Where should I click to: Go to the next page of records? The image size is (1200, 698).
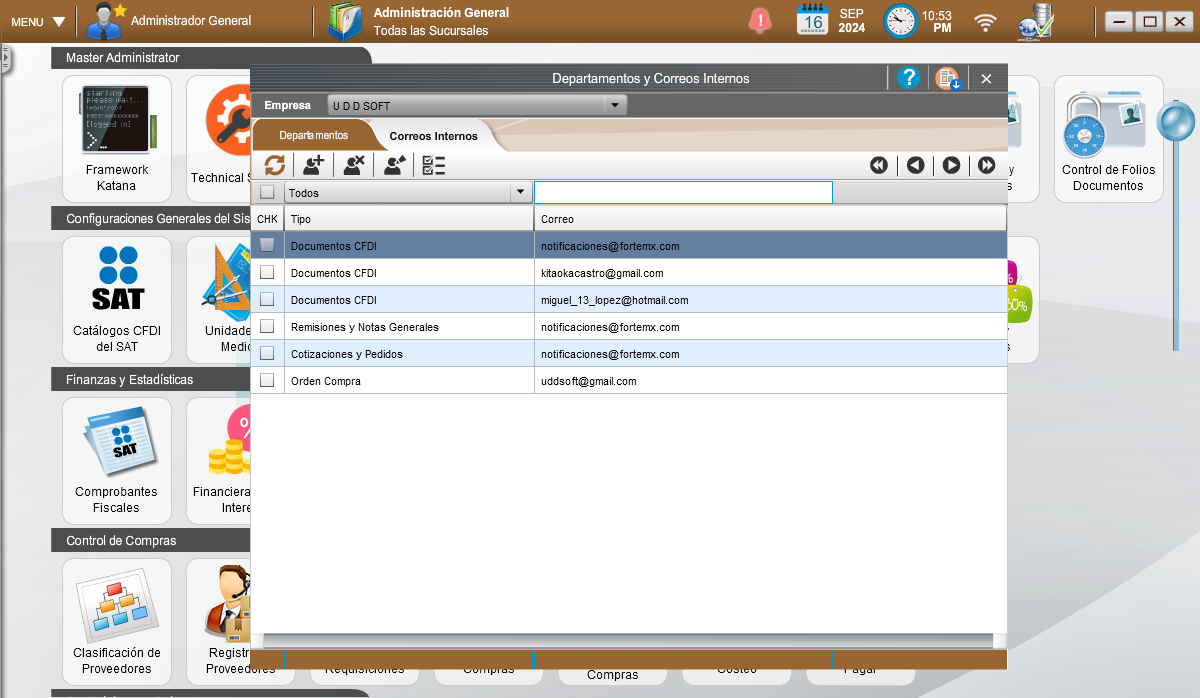951,165
